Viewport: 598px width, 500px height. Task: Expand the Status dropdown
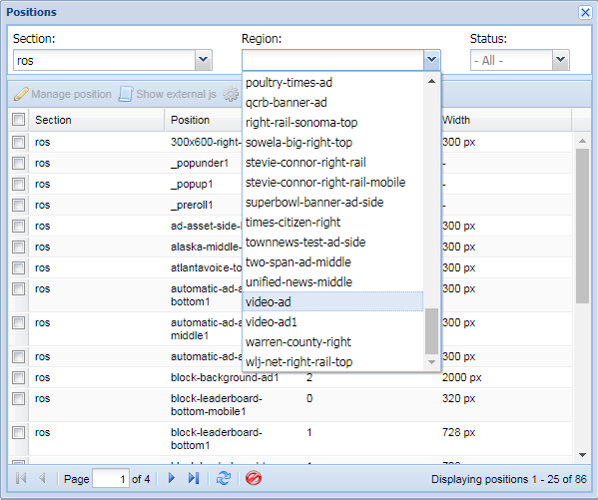[560, 60]
